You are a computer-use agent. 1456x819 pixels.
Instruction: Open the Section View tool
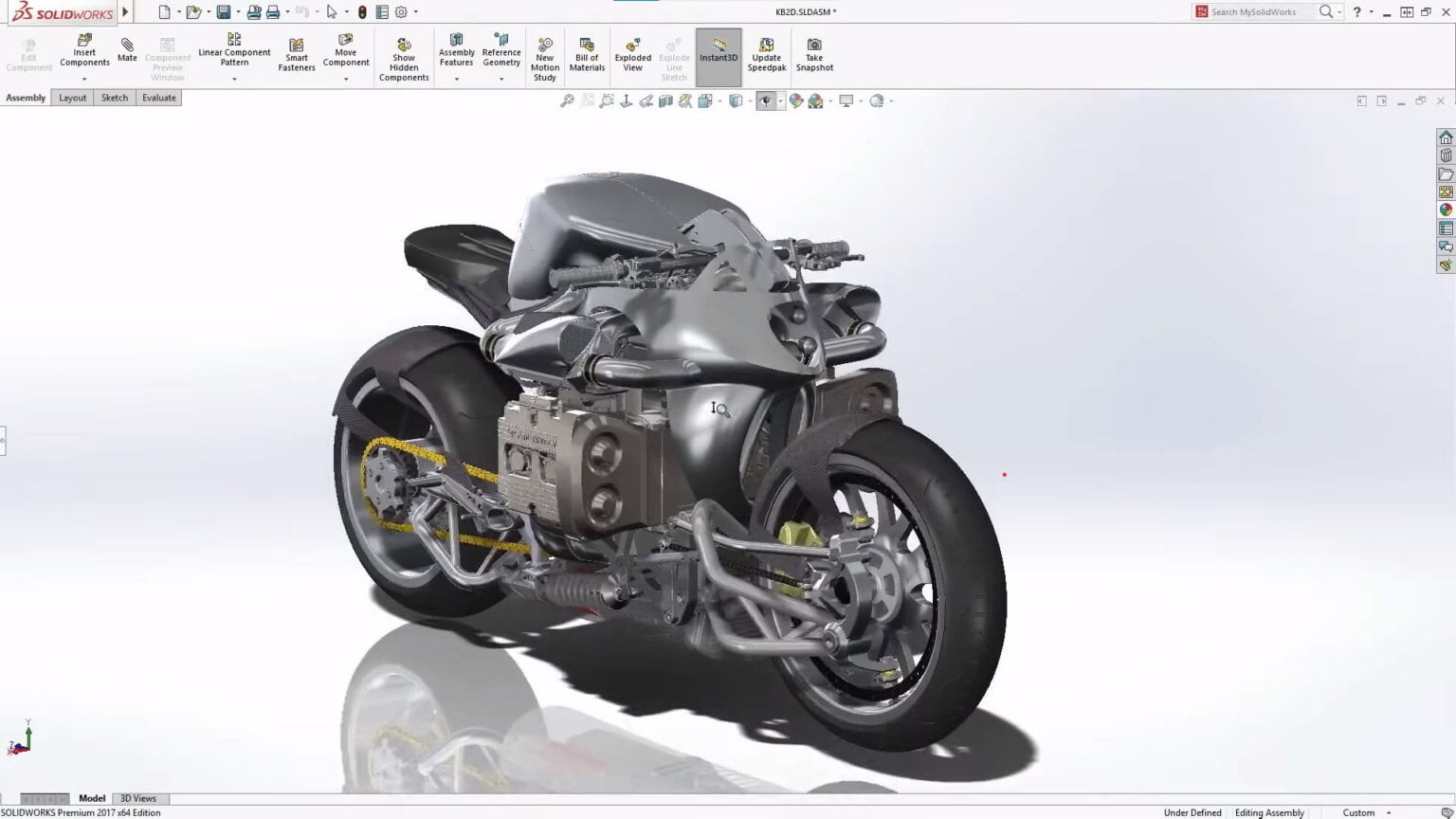click(666, 100)
